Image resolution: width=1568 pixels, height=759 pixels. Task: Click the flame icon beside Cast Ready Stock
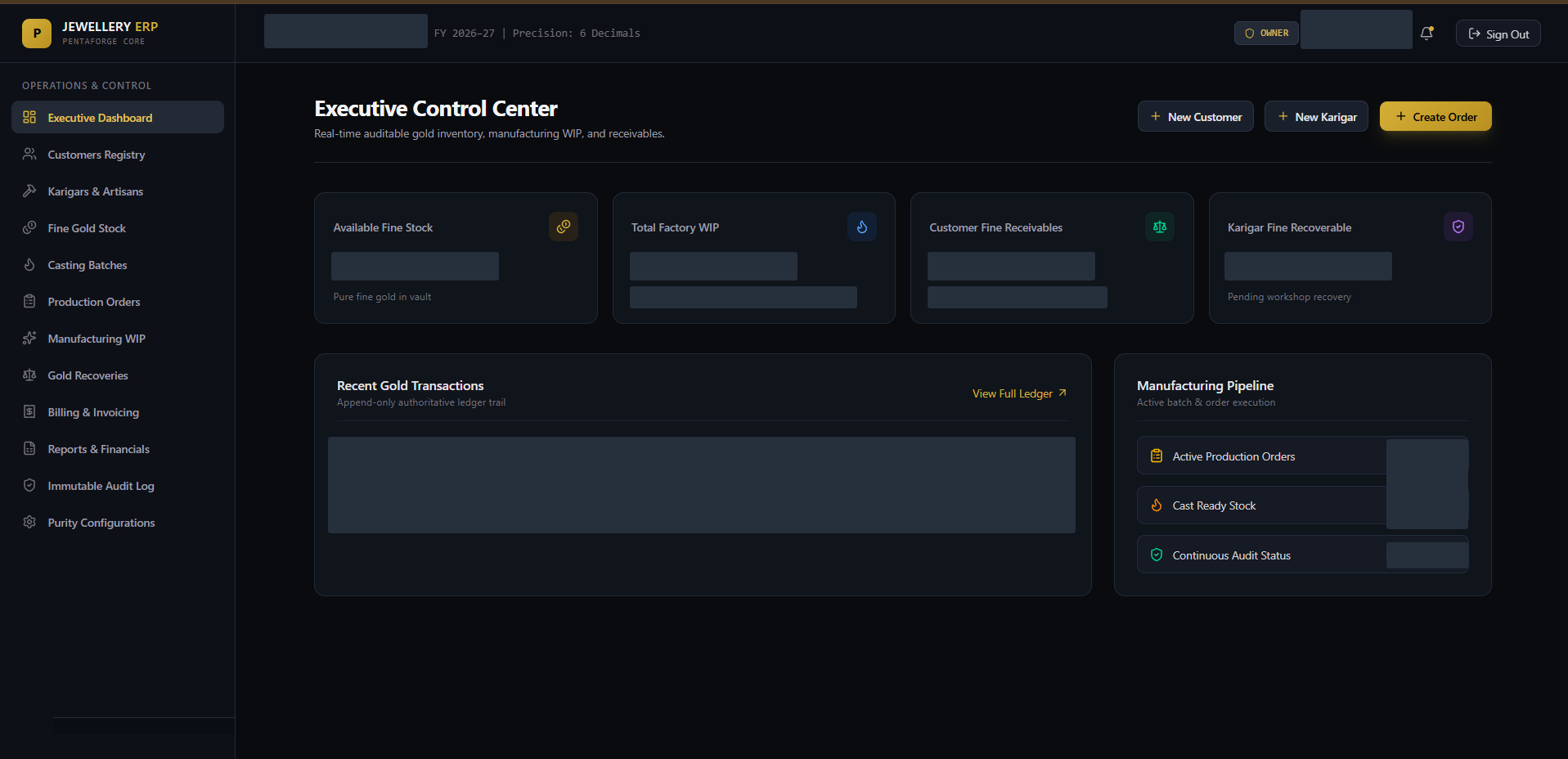1157,505
